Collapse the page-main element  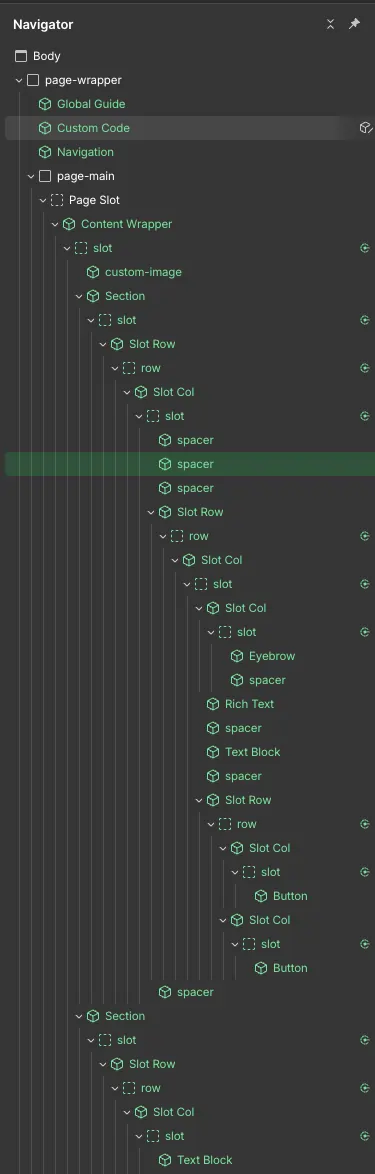31,176
